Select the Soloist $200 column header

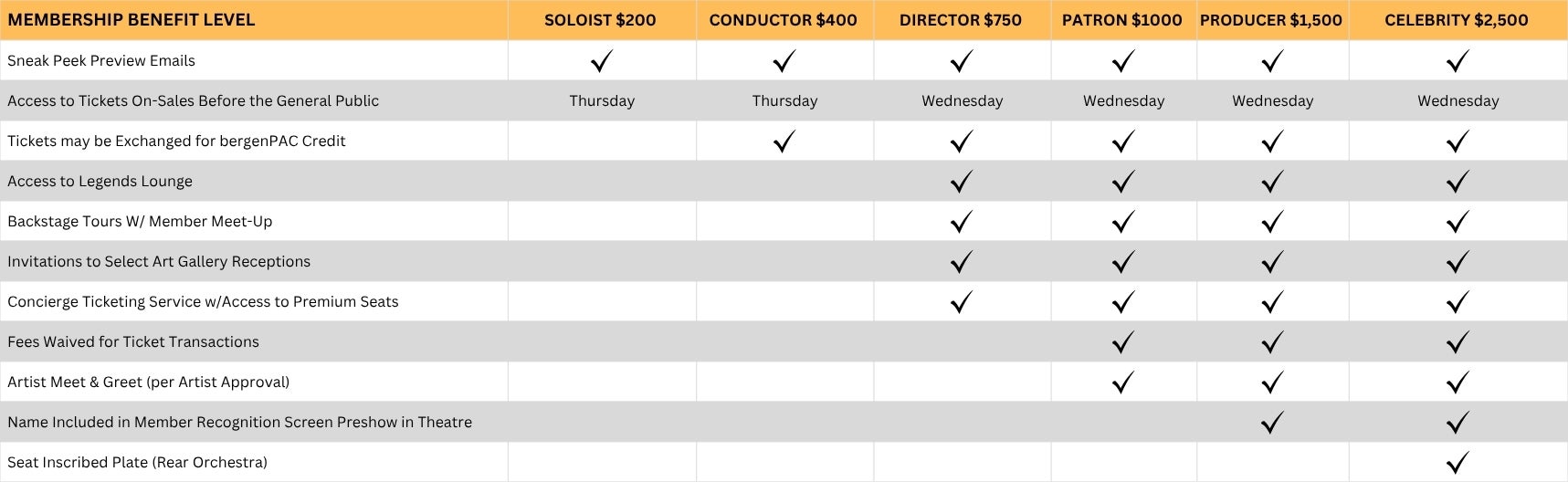click(x=600, y=20)
